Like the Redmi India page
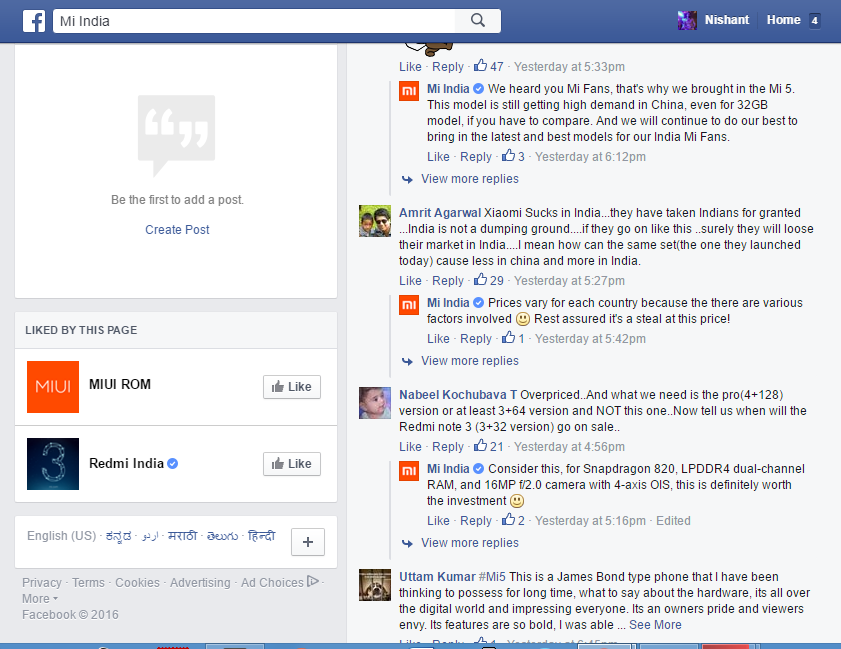Screen dimensions: 841x649 click(x=292, y=464)
